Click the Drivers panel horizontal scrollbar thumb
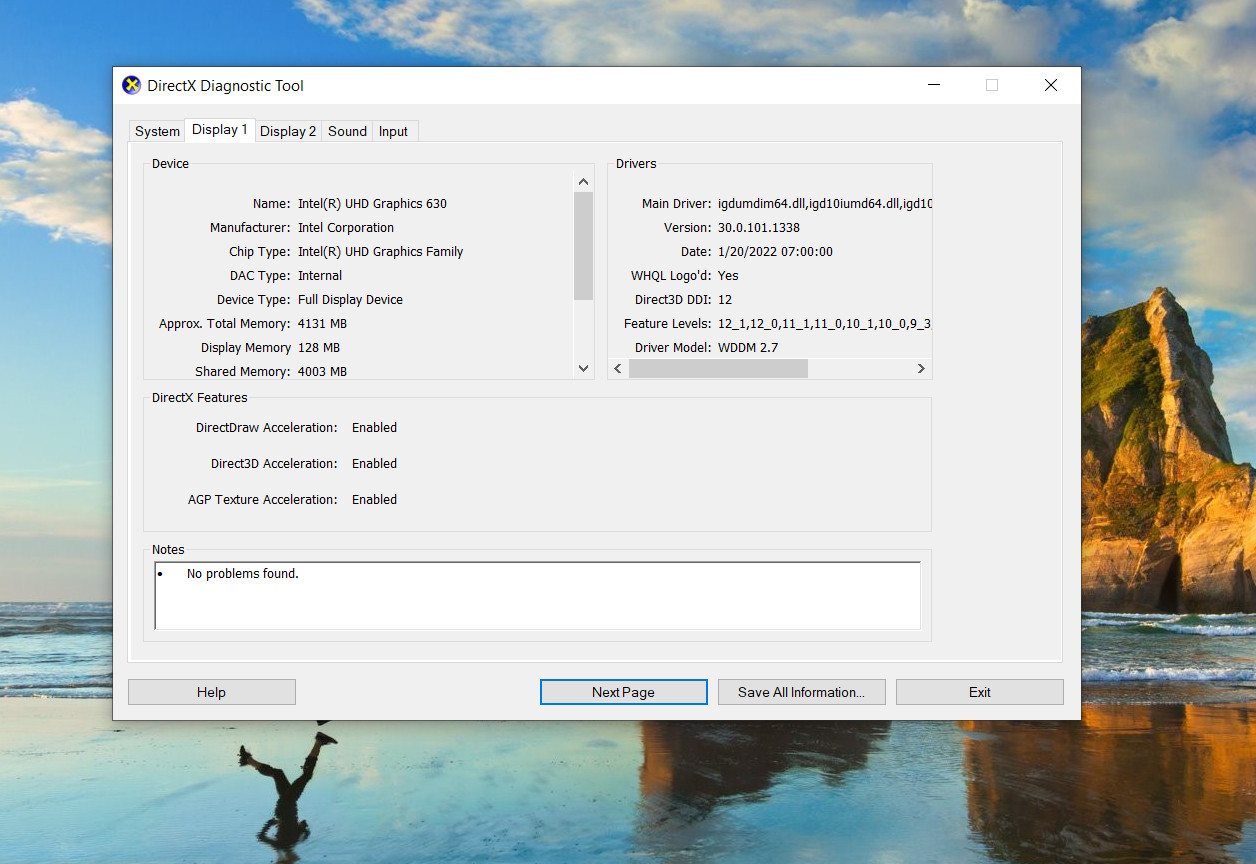The height and width of the screenshot is (864, 1256). pyautogui.click(x=717, y=369)
